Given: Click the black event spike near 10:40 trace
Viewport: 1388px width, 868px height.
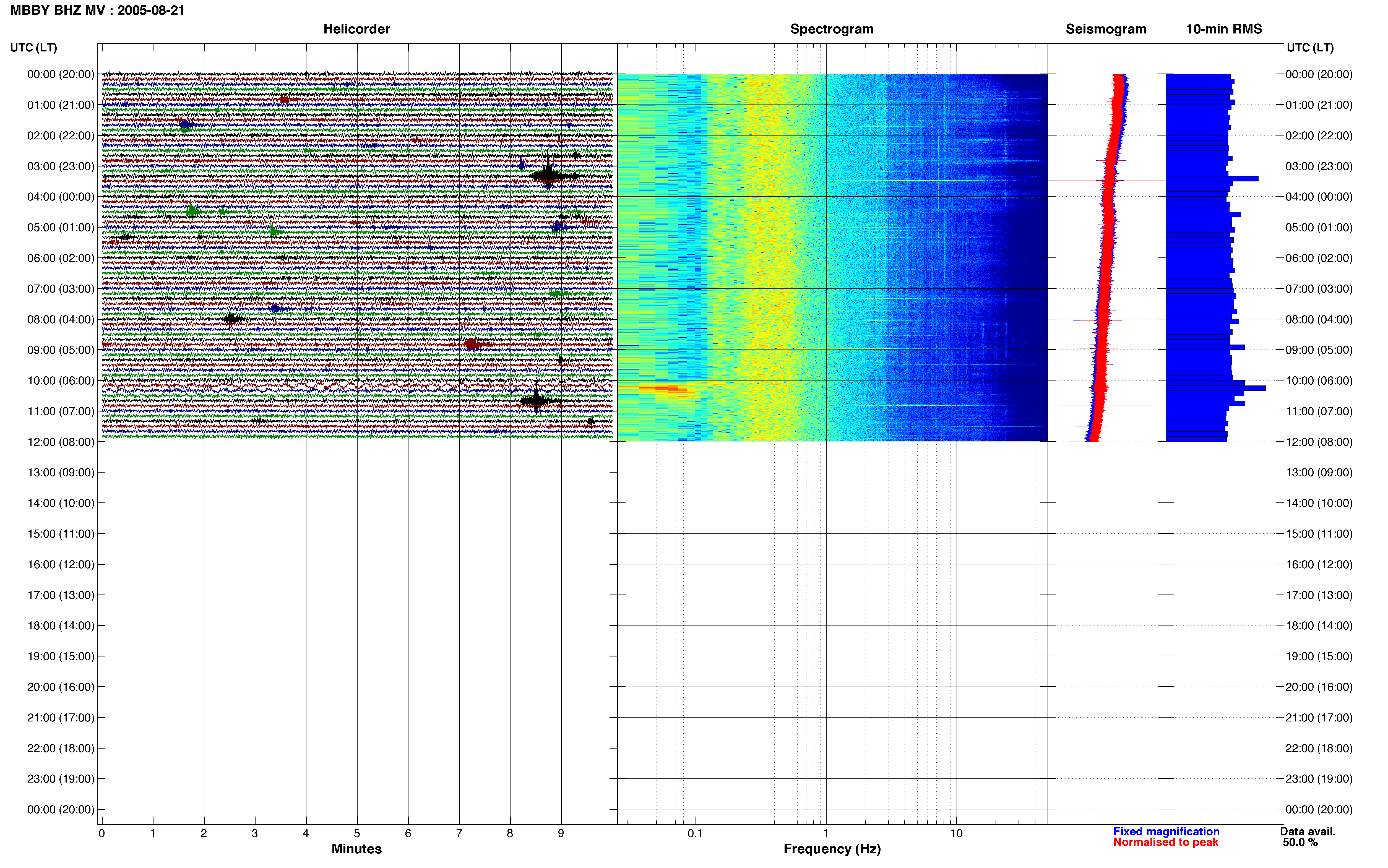Looking at the screenshot, I should (x=536, y=401).
